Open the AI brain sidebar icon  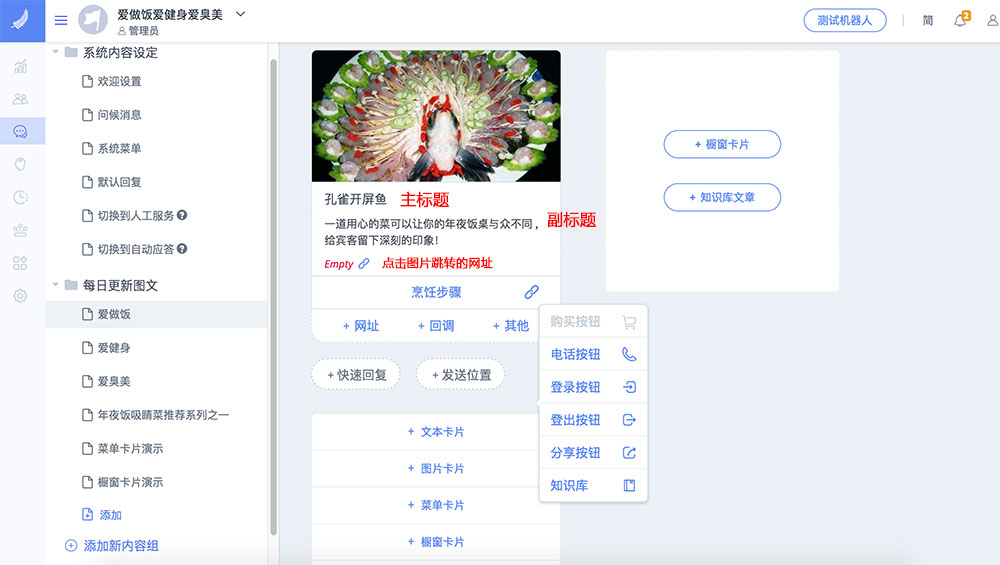coord(20,165)
